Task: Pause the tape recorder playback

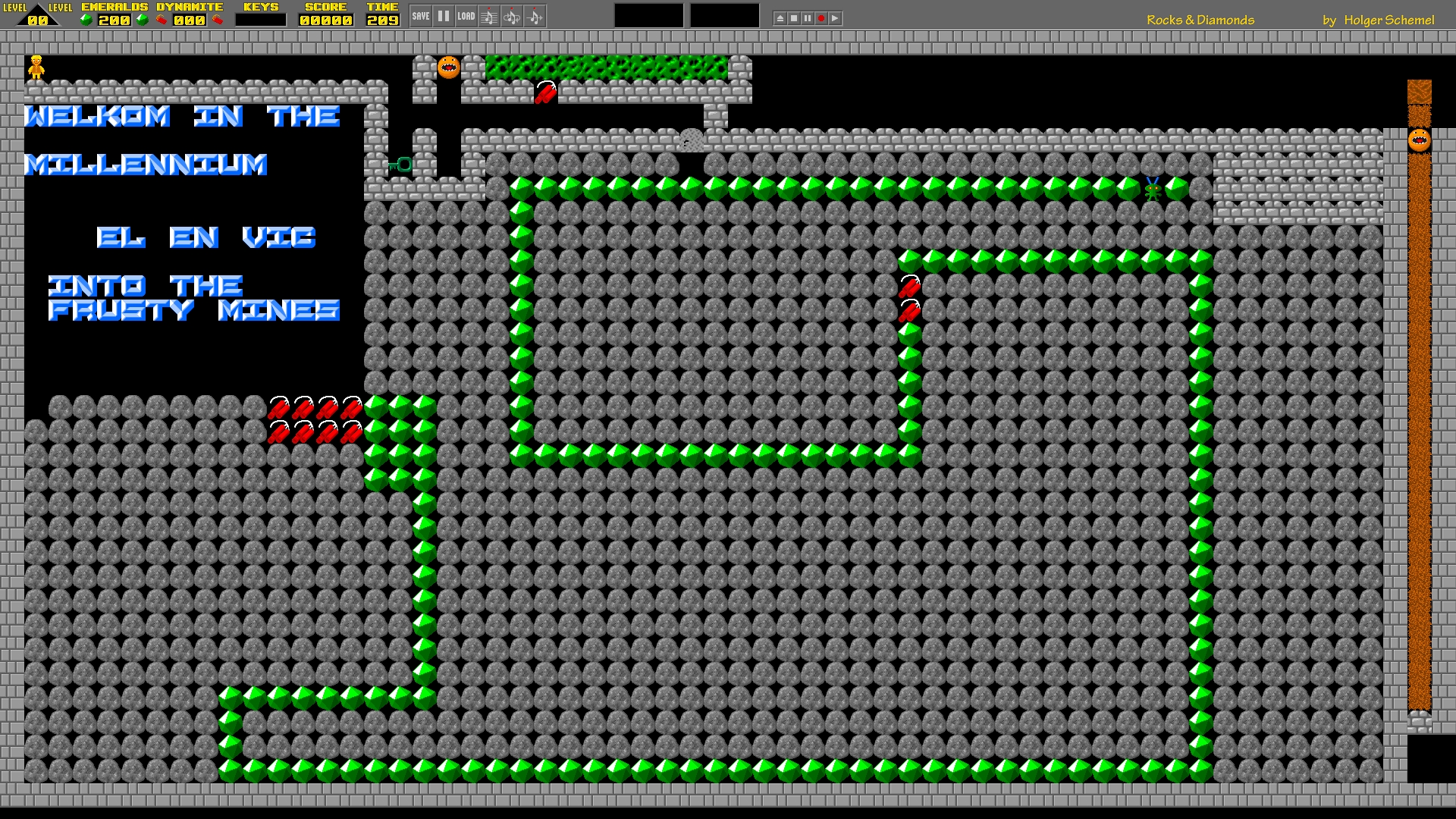Action: click(x=808, y=18)
